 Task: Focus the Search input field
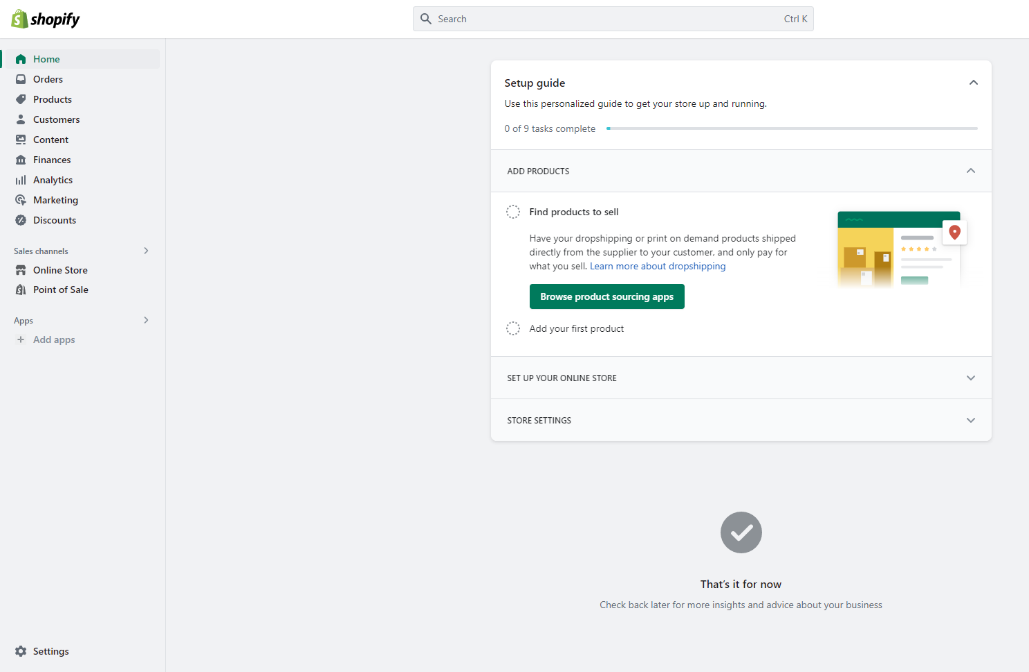pyautogui.click(x=613, y=19)
